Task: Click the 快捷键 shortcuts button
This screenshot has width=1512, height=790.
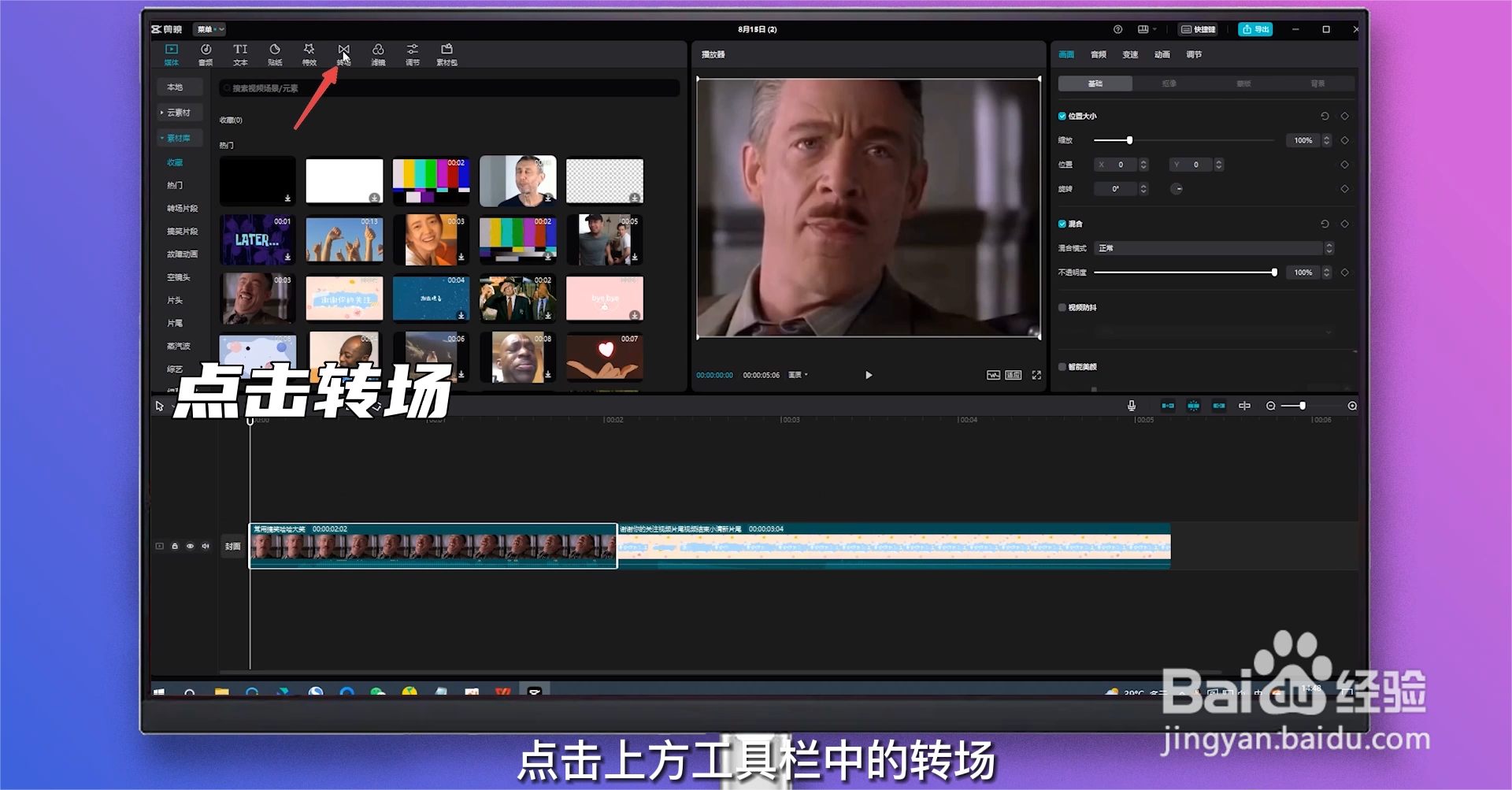Action: (1198, 29)
